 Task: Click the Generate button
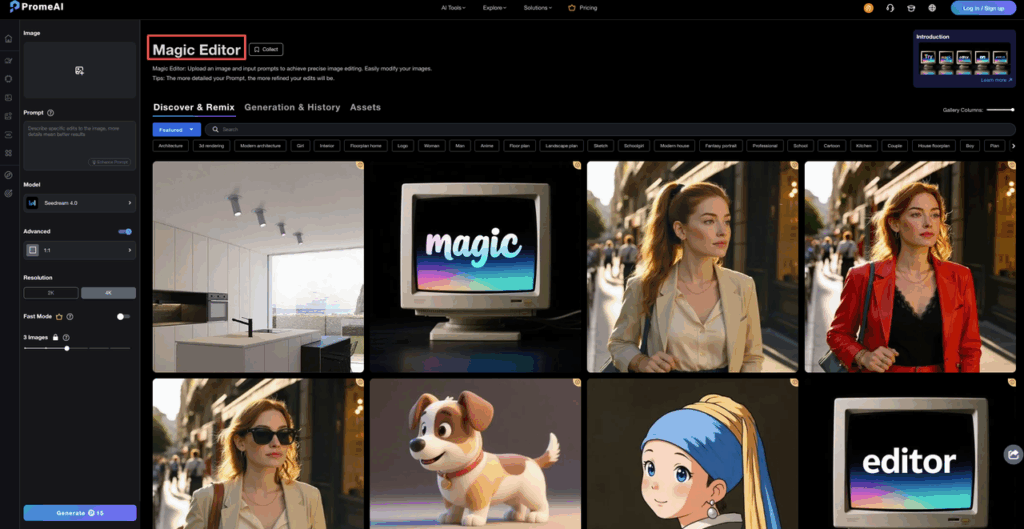pyautogui.click(x=80, y=513)
